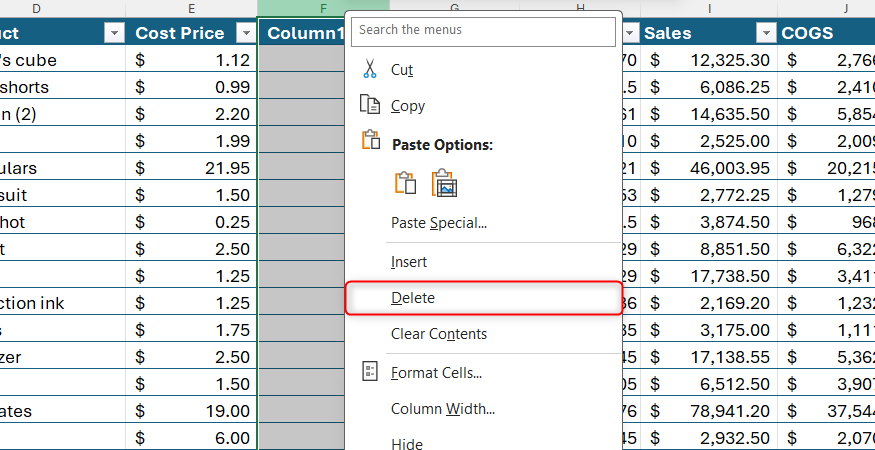Click the Column1 table header cell
The image size is (875, 450).
click(x=301, y=33)
